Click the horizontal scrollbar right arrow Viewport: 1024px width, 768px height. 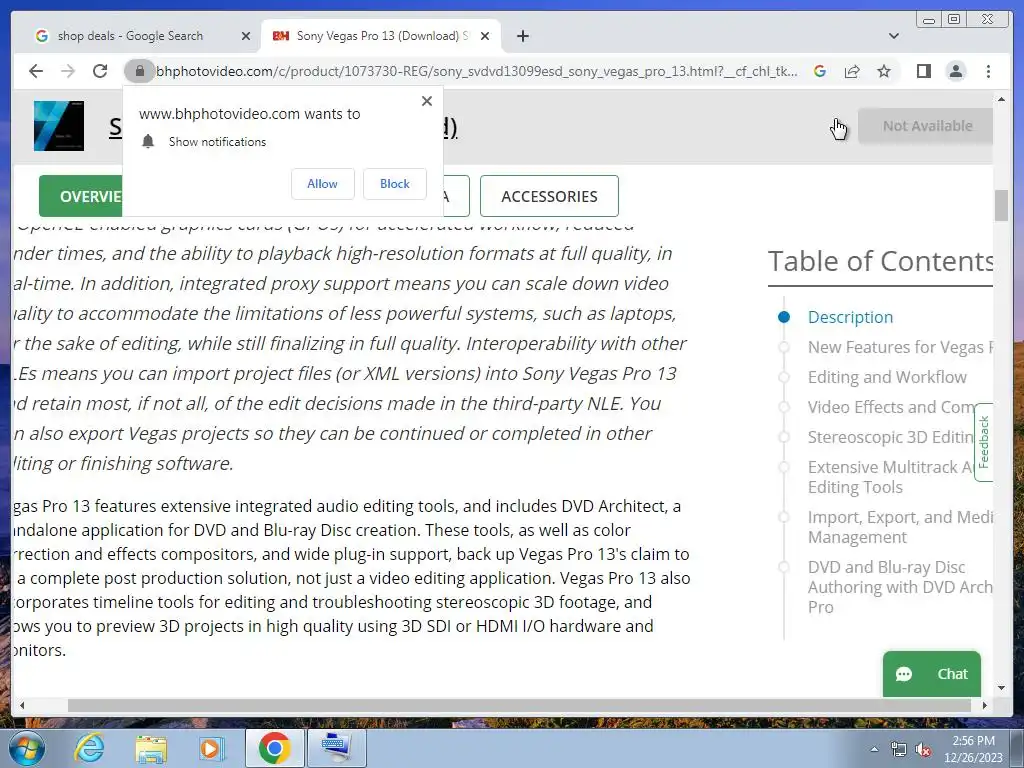985,705
